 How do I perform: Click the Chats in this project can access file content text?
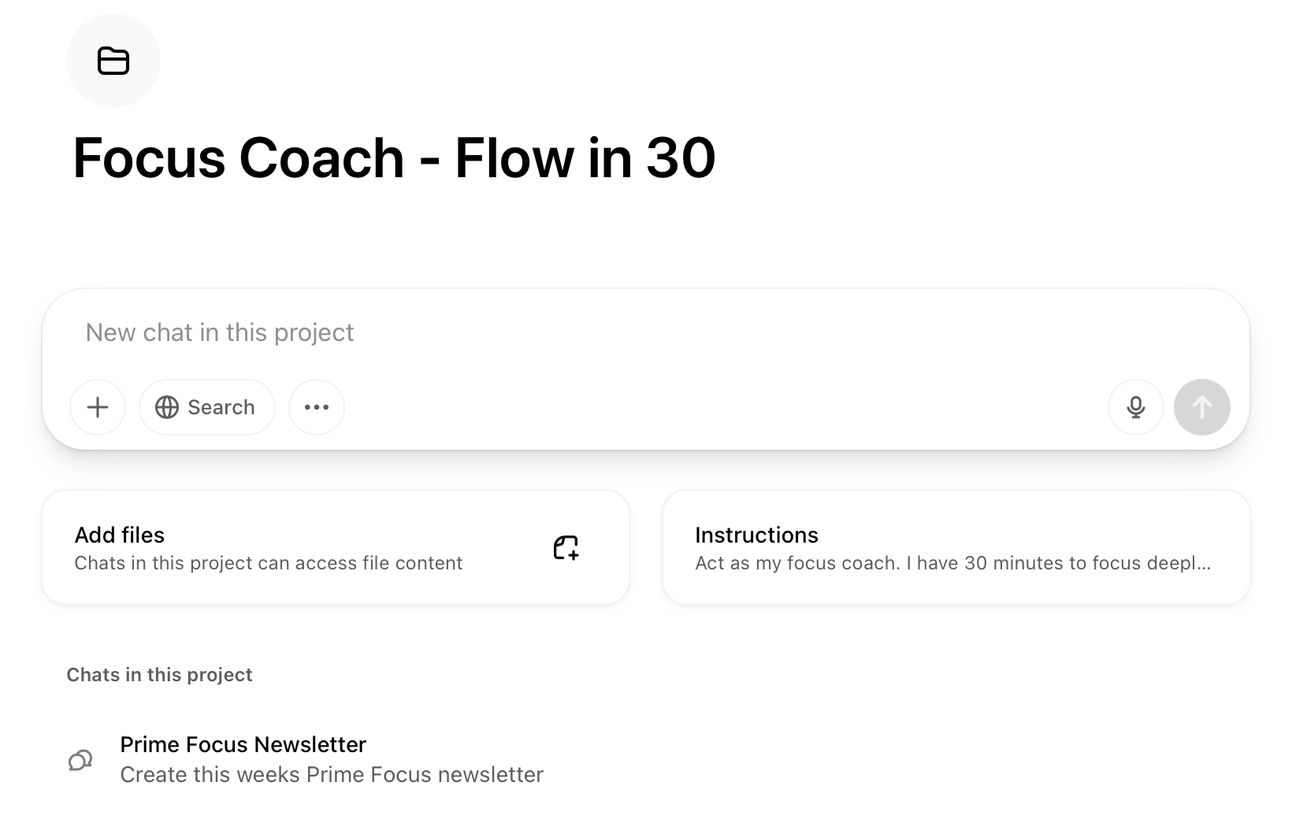[268, 563]
